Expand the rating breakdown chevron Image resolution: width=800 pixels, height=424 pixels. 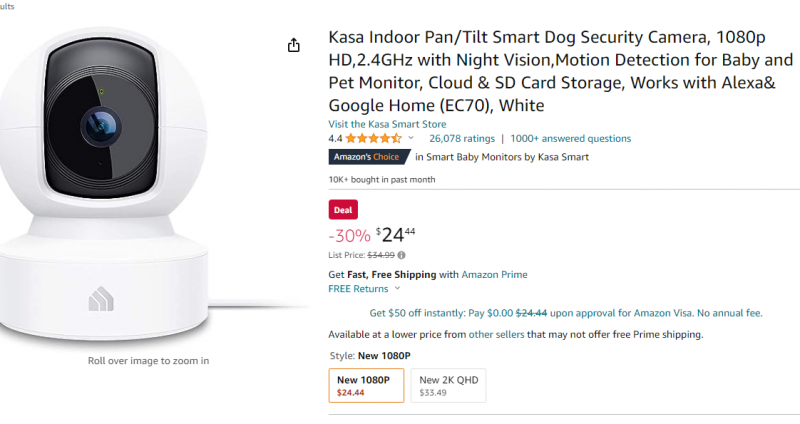pos(411,138)
